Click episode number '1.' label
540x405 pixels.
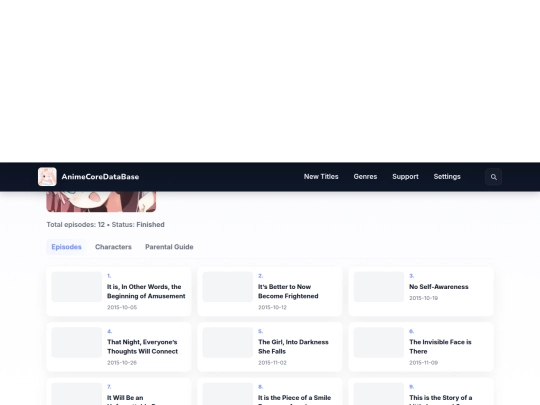(x=109, y=276)
